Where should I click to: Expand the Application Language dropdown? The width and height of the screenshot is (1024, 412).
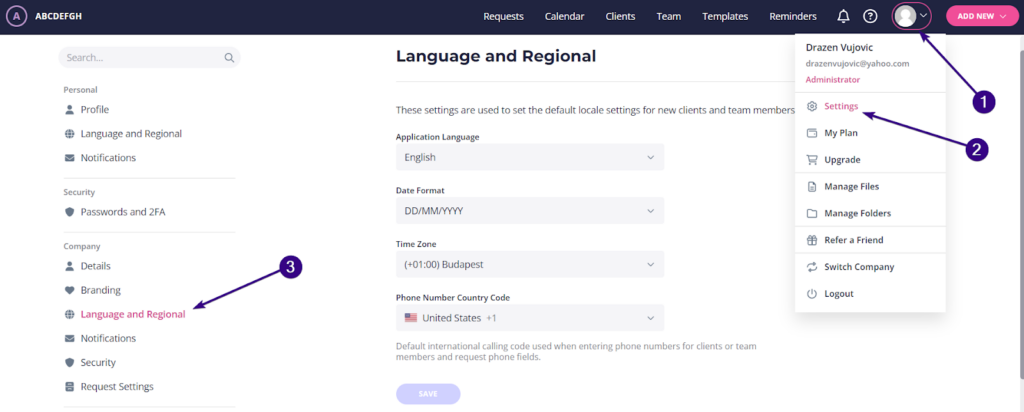click(x=529, y=157)
